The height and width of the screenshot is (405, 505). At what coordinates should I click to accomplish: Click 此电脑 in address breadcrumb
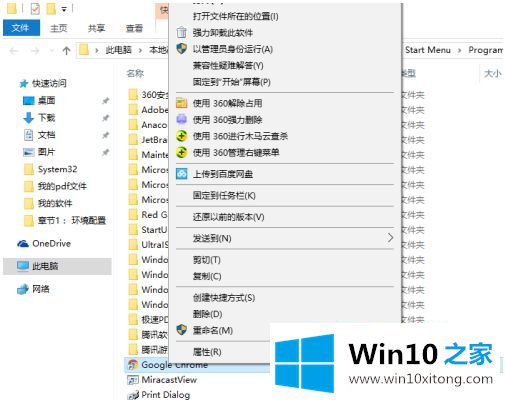(x=119, y=50)
